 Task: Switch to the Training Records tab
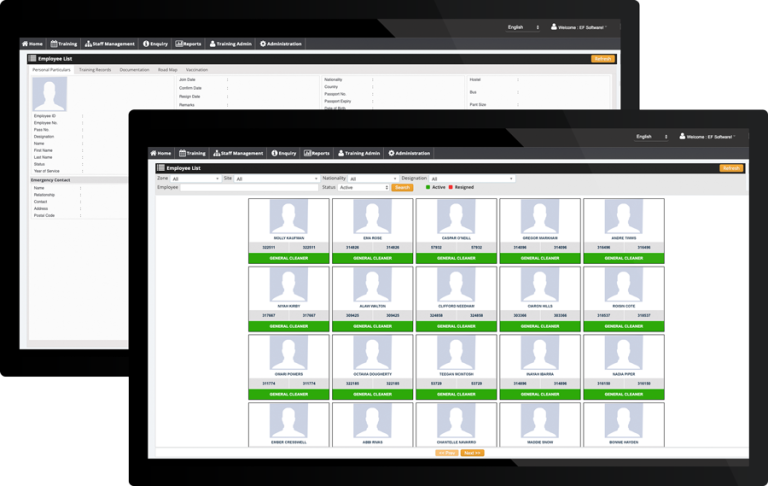click(96, 70)
